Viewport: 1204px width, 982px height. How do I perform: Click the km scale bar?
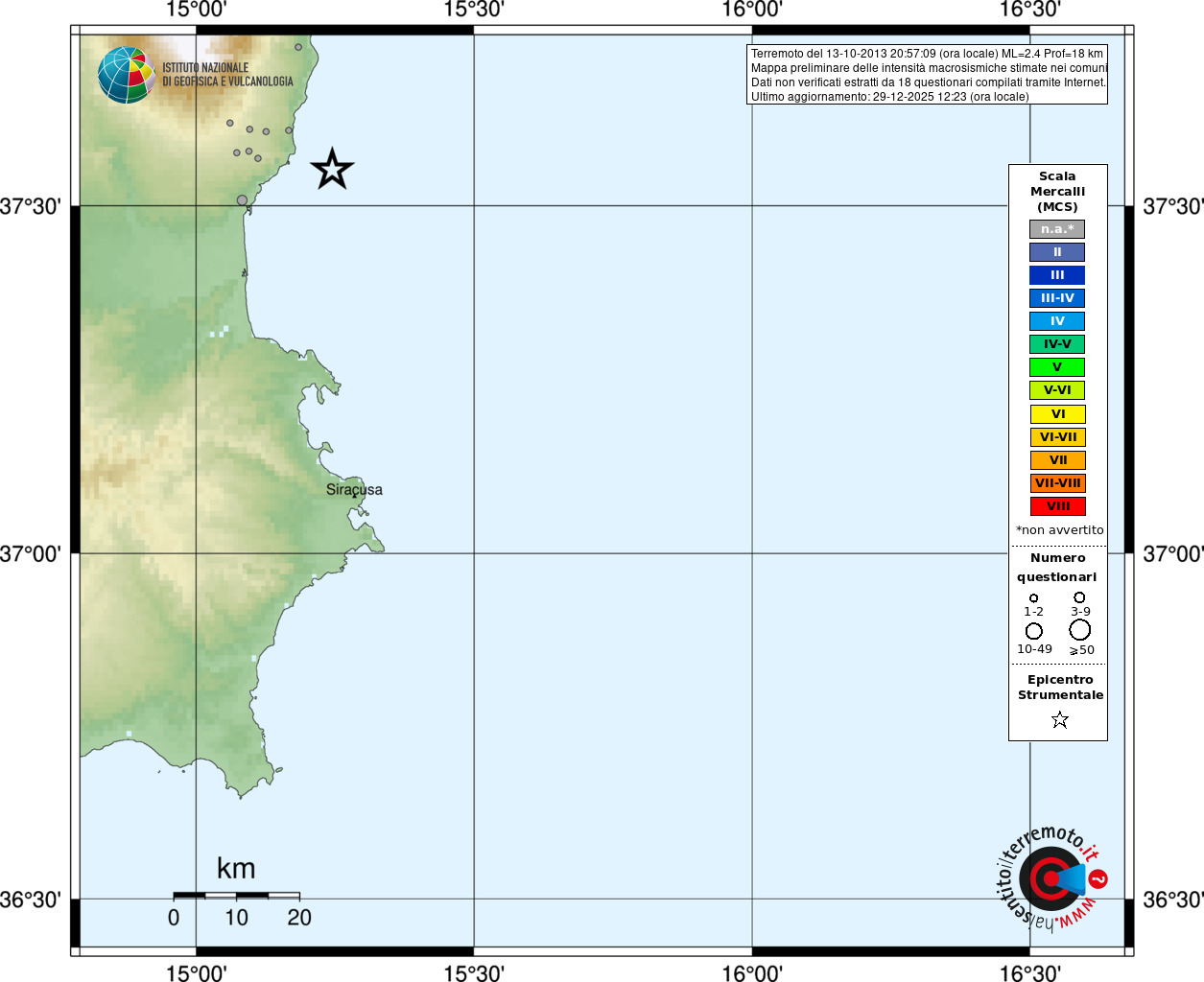pyautogui.click(x=236, y=896)
